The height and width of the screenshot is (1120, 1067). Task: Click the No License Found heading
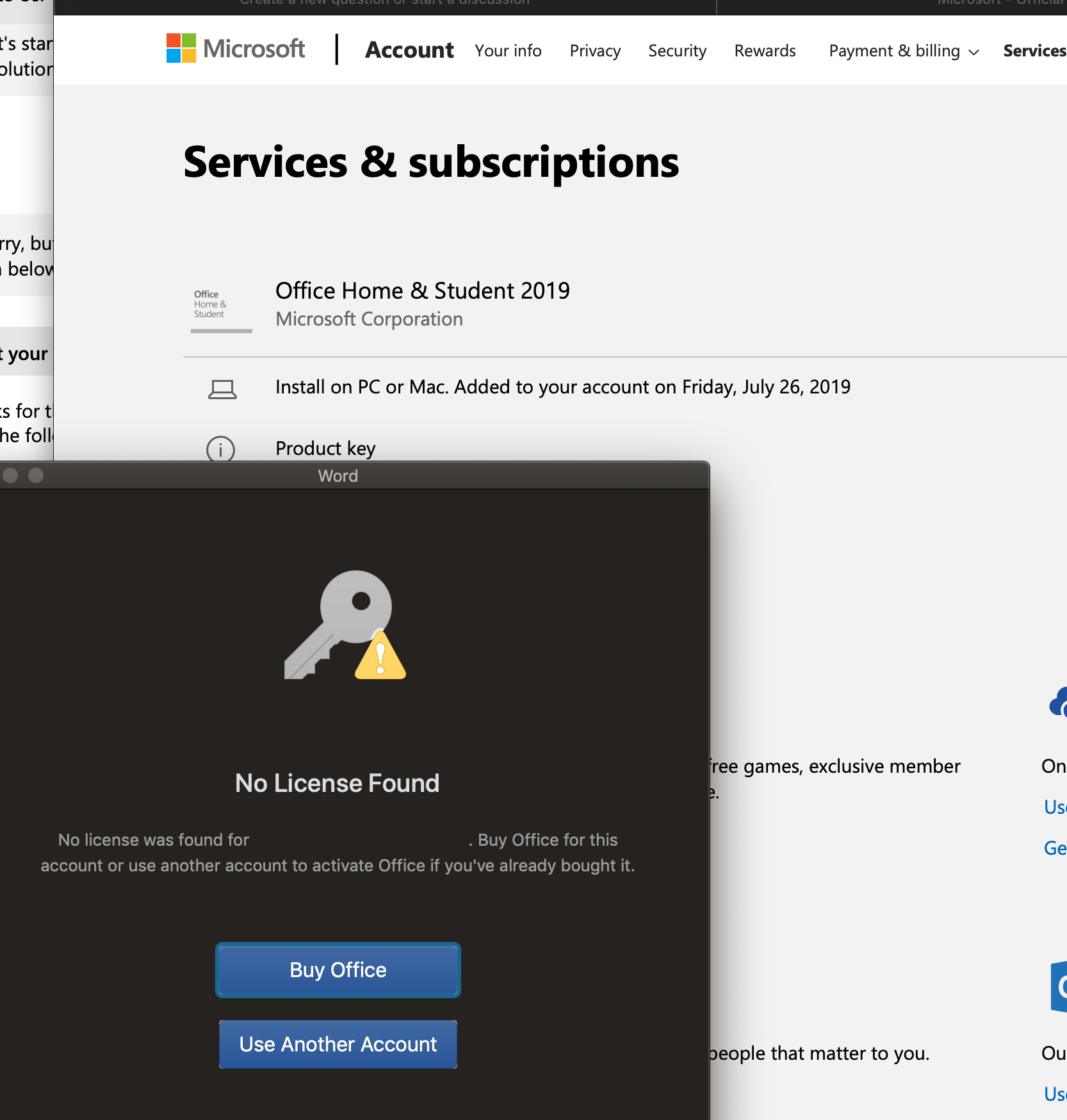pos(338,783)
